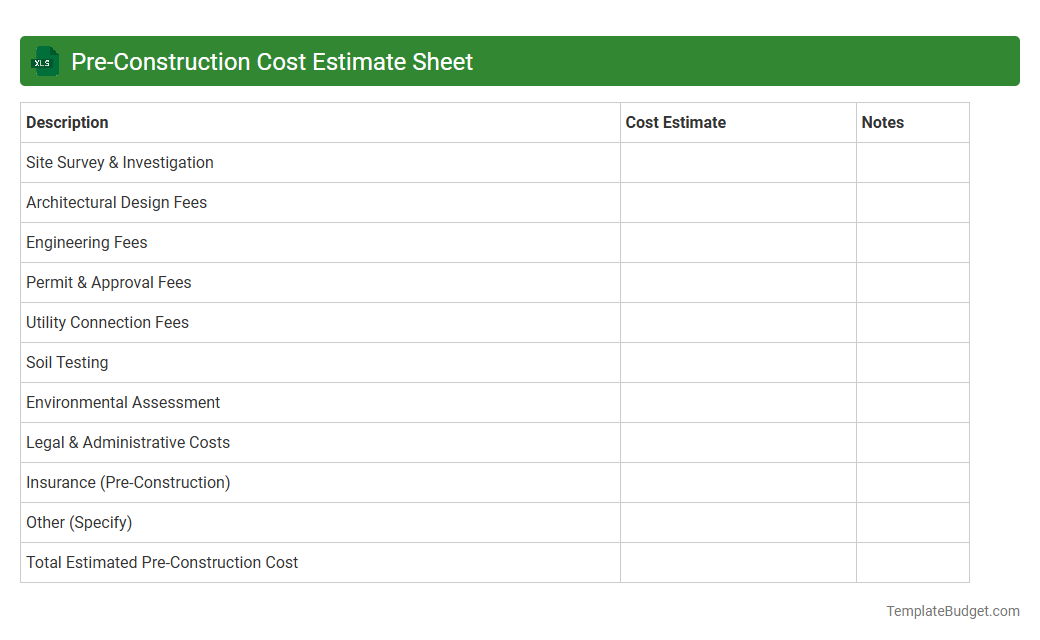Viewport: 1040px width, 640px height.
Task: Select the Notes cell beside Engineering Fees
Action: (911, 242)
